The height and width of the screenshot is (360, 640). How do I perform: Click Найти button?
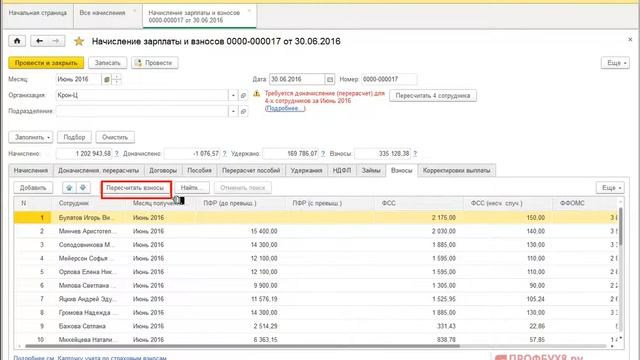click(x=192, y=188)
